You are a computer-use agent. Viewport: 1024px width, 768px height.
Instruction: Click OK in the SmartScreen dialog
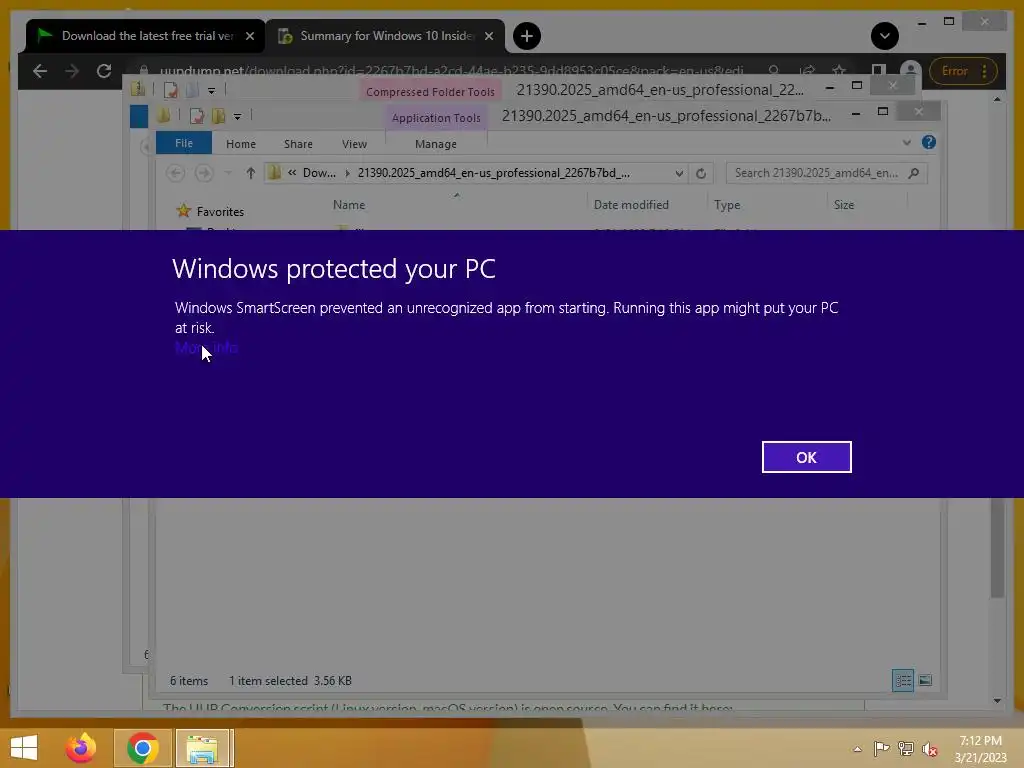[806, 457]
